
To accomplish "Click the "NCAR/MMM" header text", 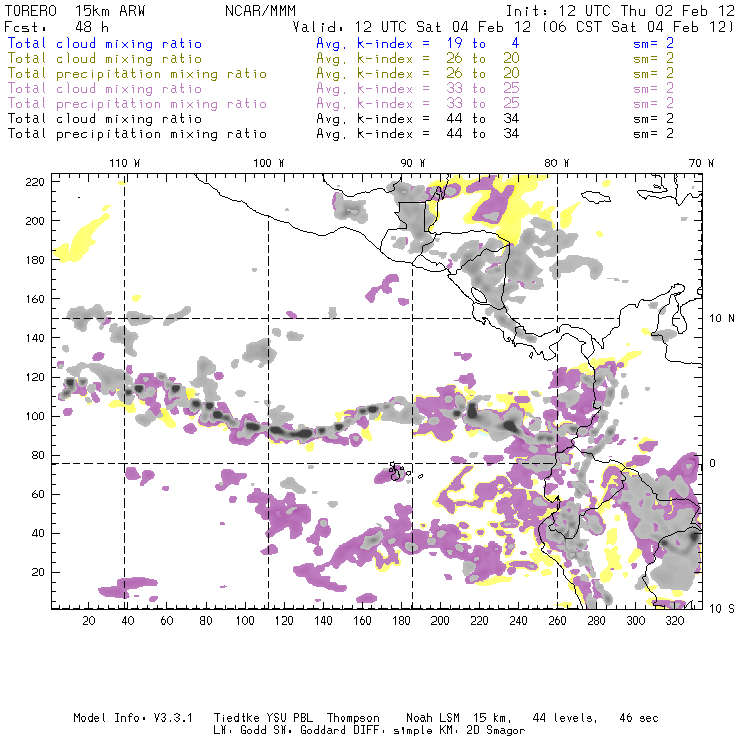I will coord(260,11).
